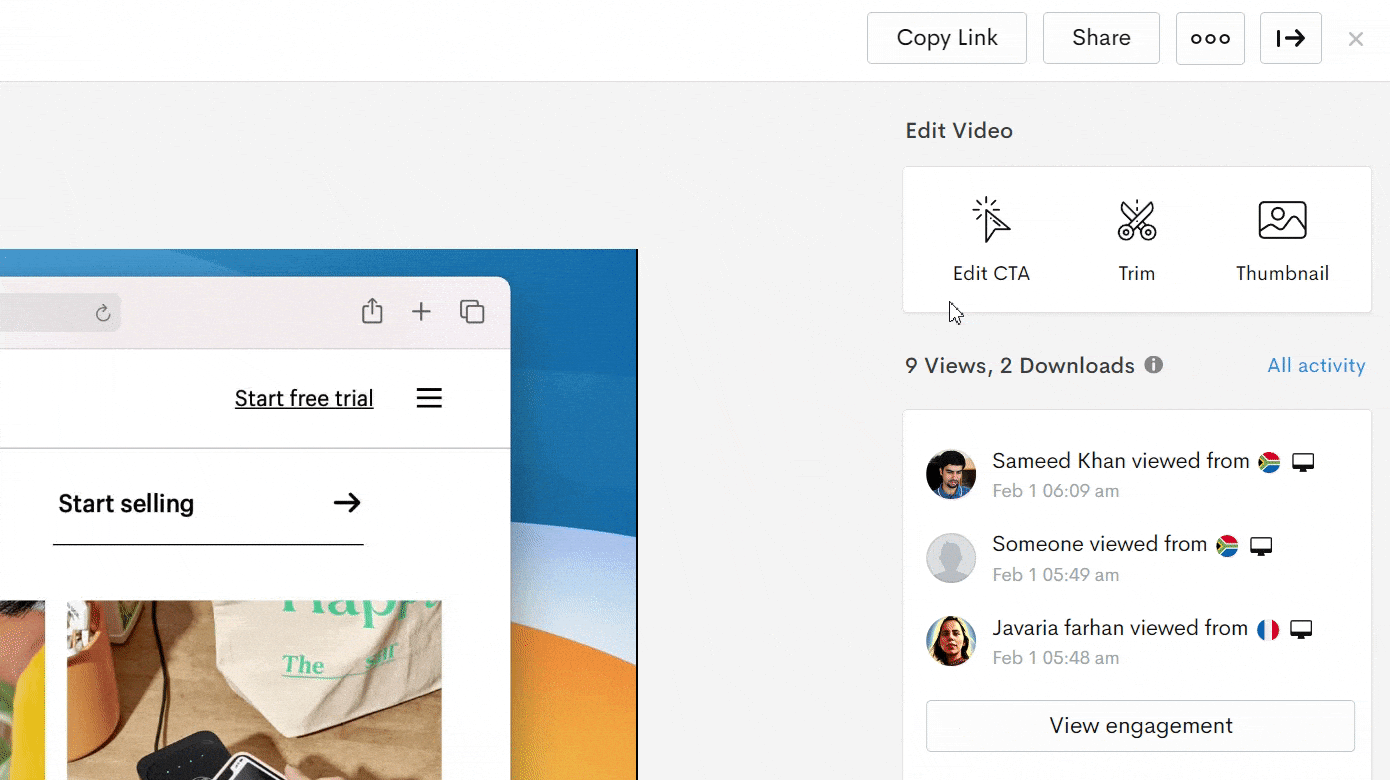Open Sameed Khan's avatar thumbnail
1390x780 pixels.
coord(951,474)
